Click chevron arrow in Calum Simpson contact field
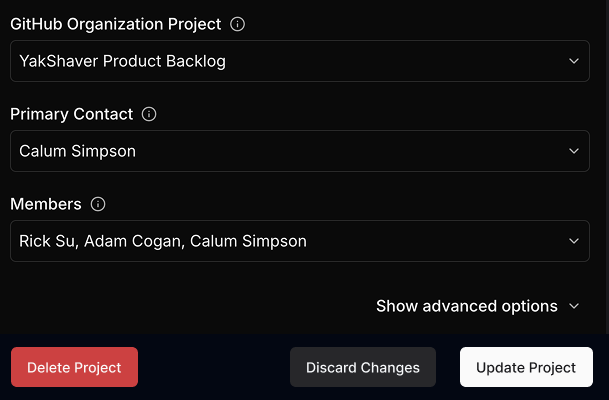609x400 pixels. tap(574, 151)
